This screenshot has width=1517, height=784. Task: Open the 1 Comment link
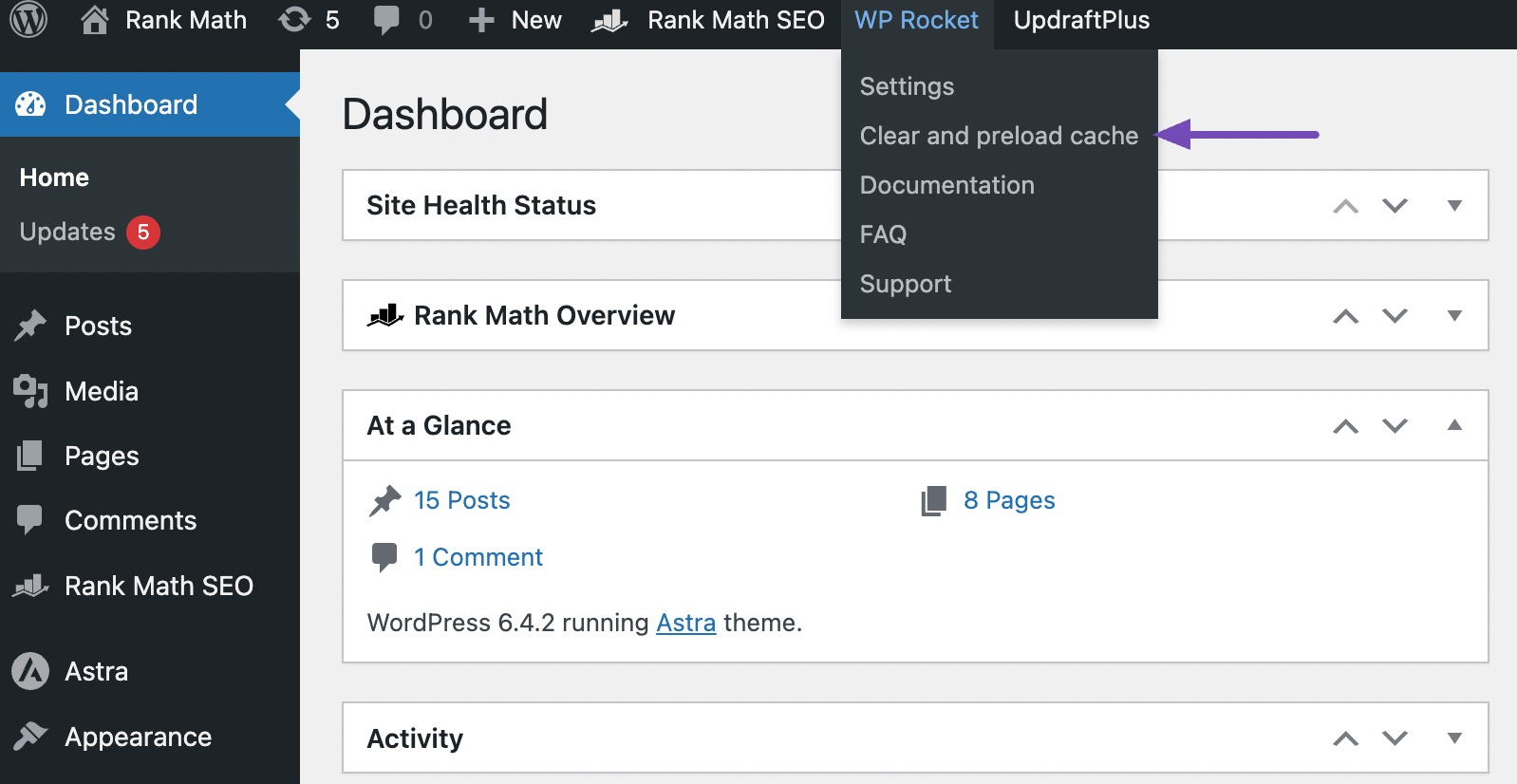(x=478, y=557)
